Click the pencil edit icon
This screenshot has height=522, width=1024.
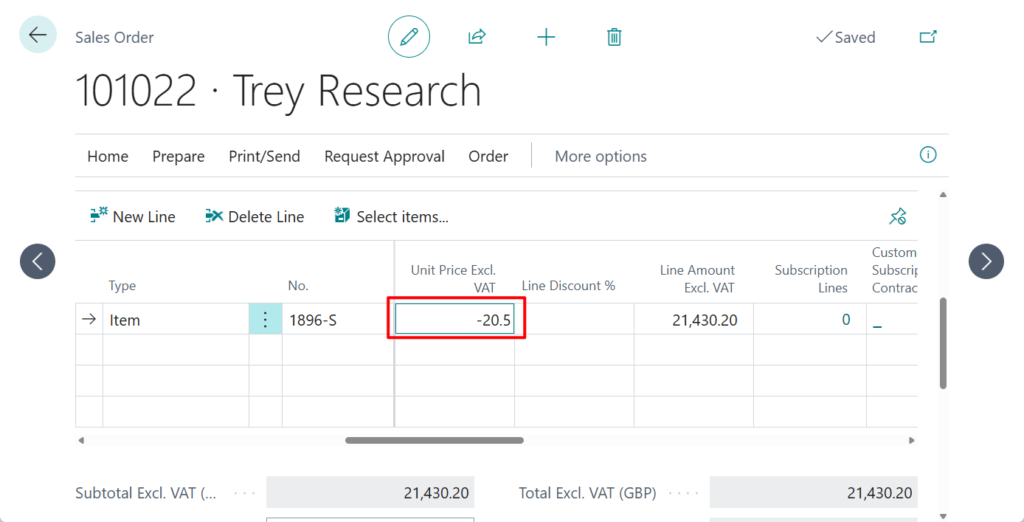tap(408, 37)
